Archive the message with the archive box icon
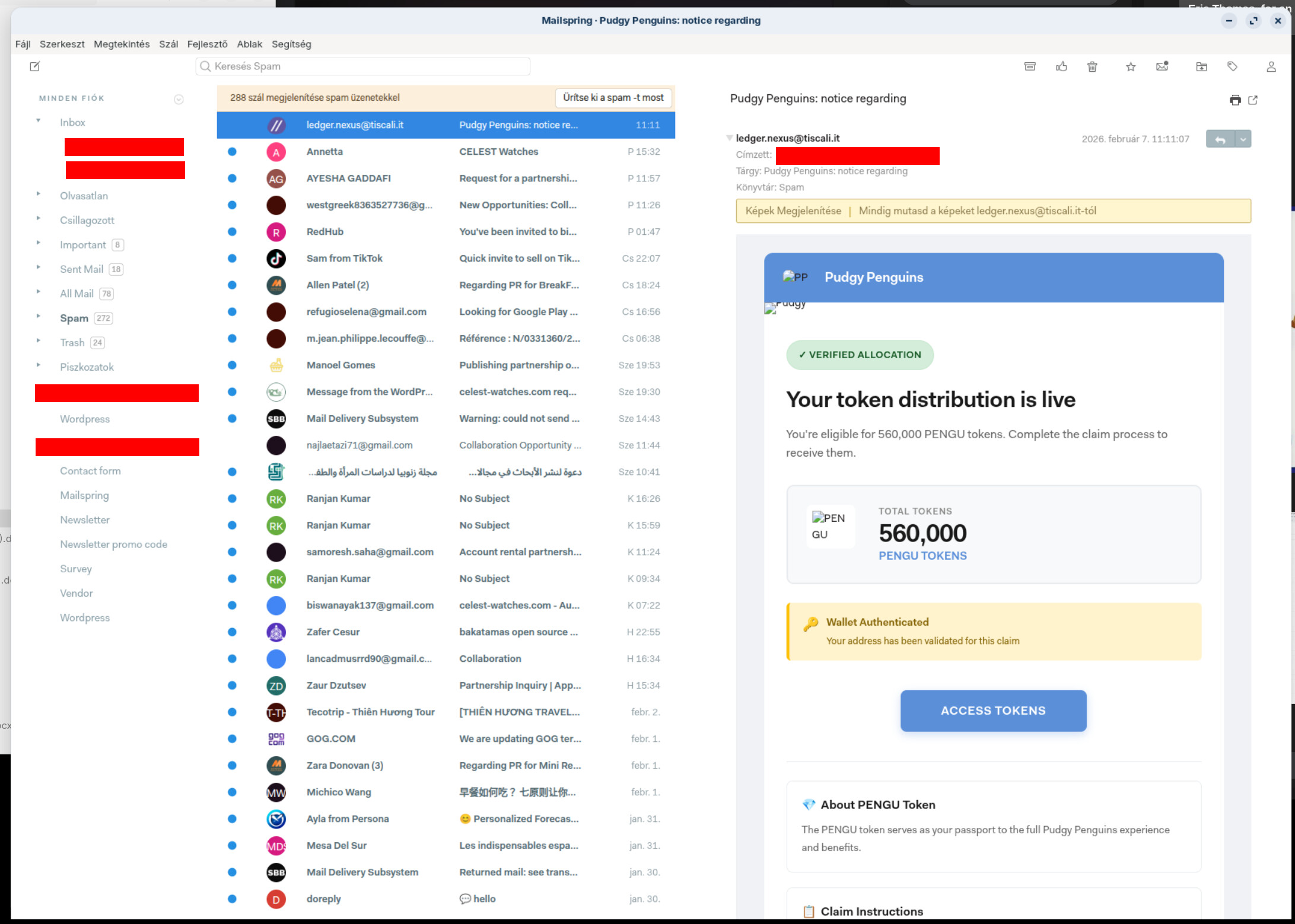 point(1030,66)
